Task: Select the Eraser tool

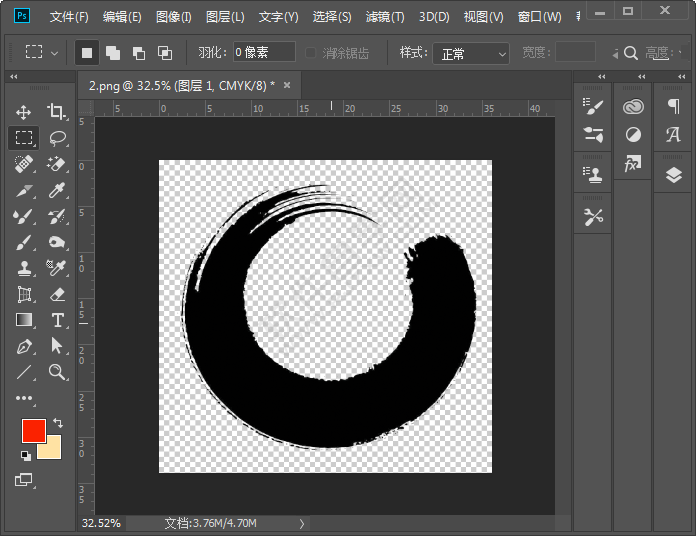Action: [x=57, y=294]
